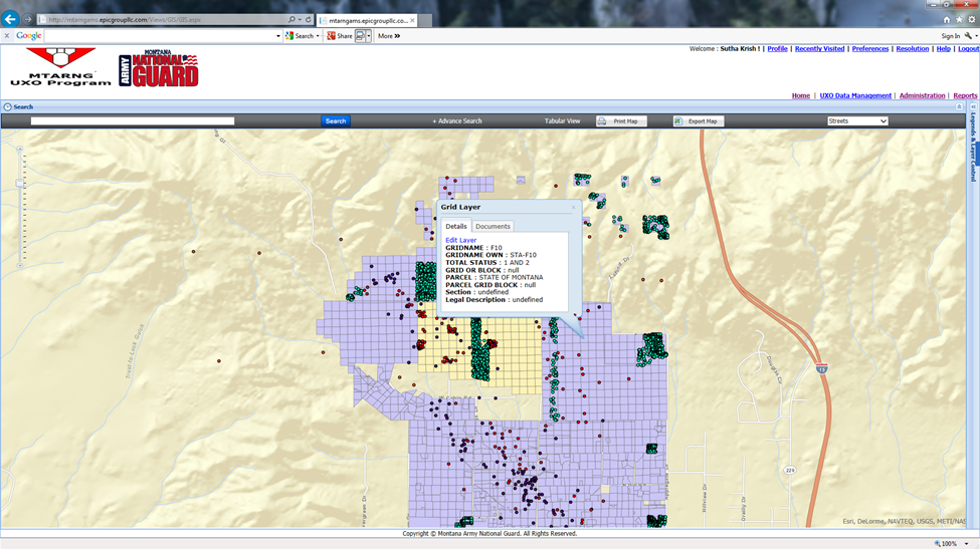The width and height of the screenshot is (980, 550).
Task: Click the Print Map button
Action: [x=622, y=121]
